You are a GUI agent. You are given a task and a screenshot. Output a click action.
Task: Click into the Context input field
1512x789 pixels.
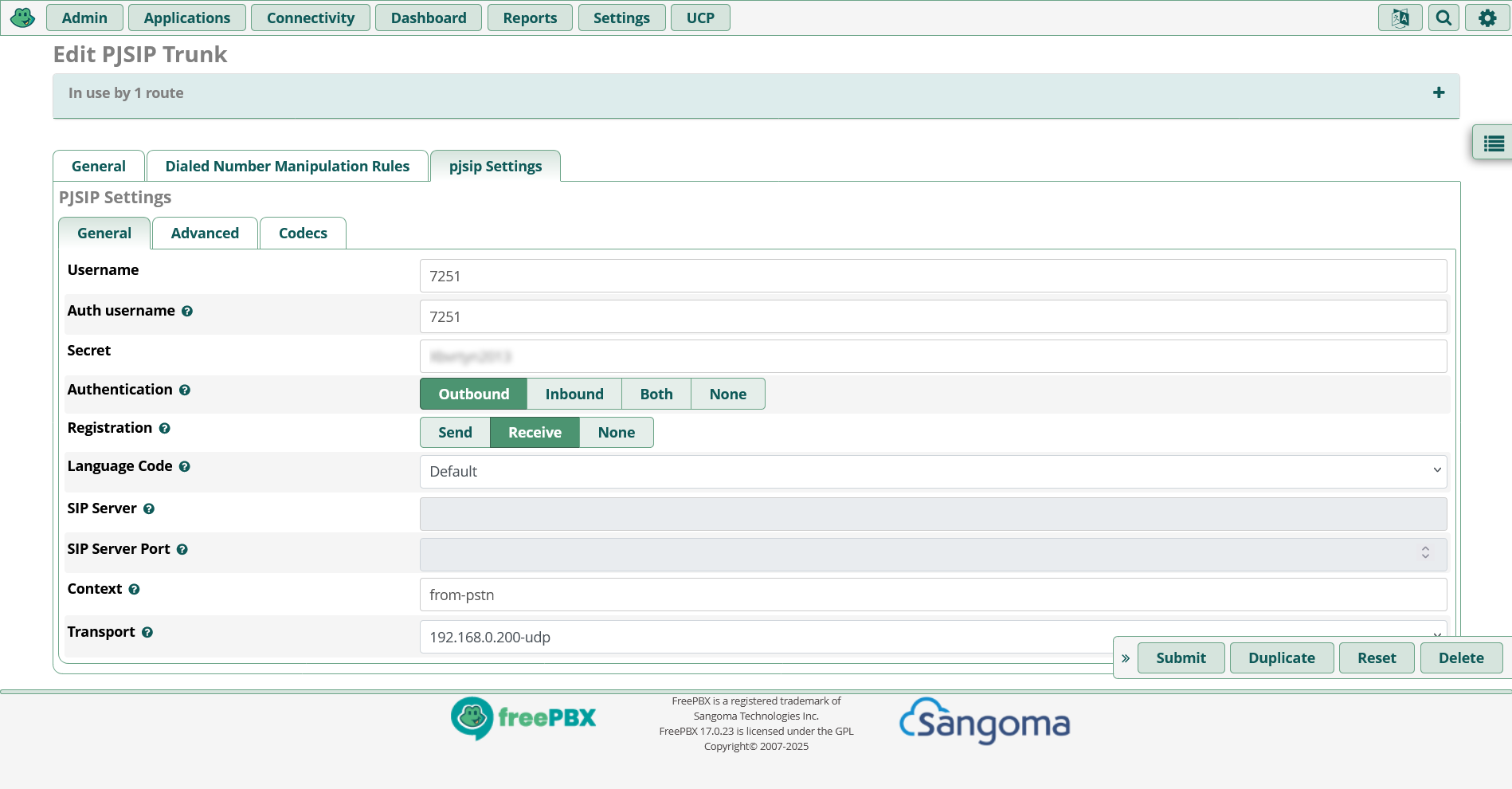(x=932, y=595)
